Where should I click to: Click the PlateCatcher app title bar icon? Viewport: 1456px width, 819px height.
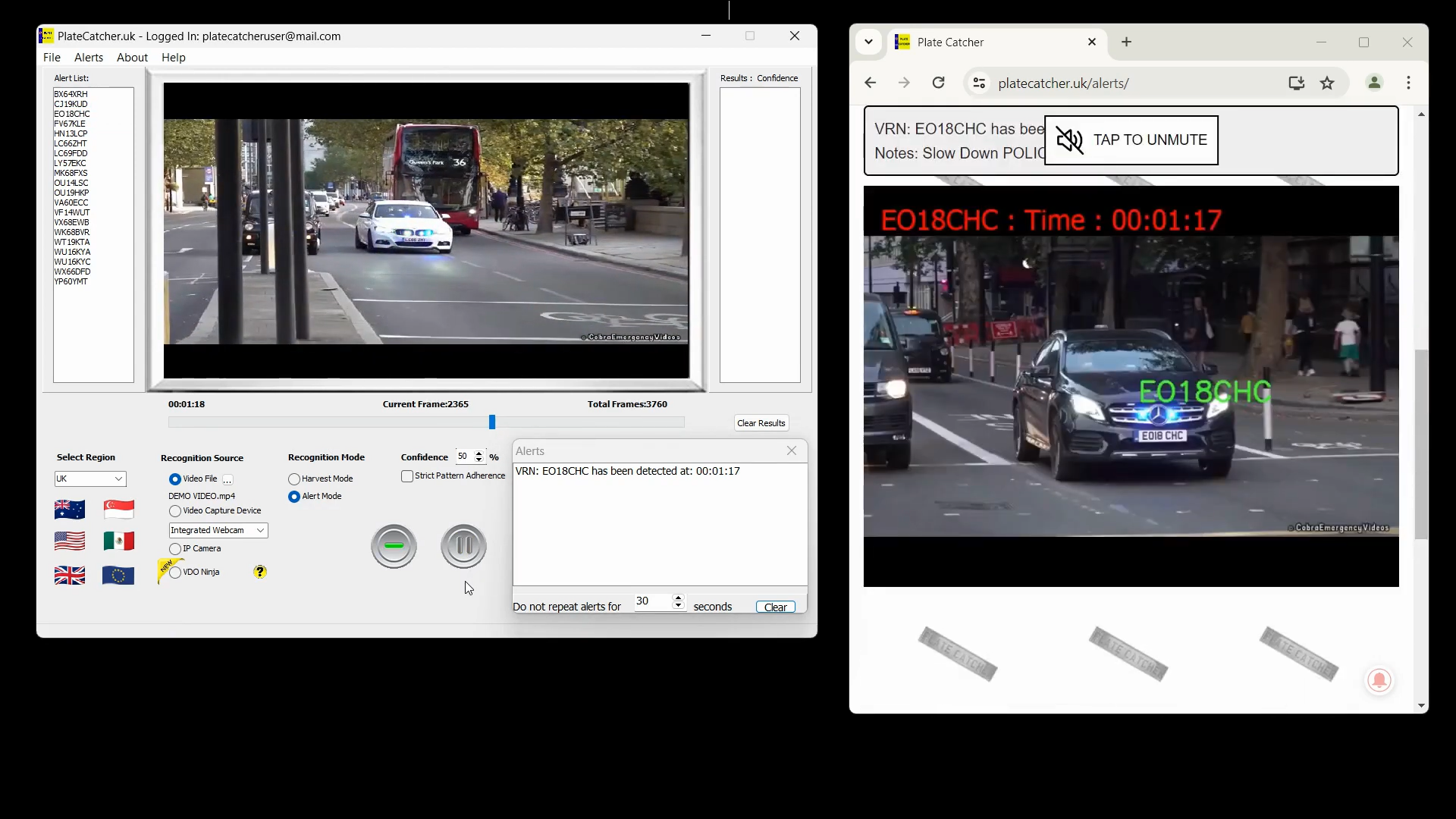coord(46,36)
